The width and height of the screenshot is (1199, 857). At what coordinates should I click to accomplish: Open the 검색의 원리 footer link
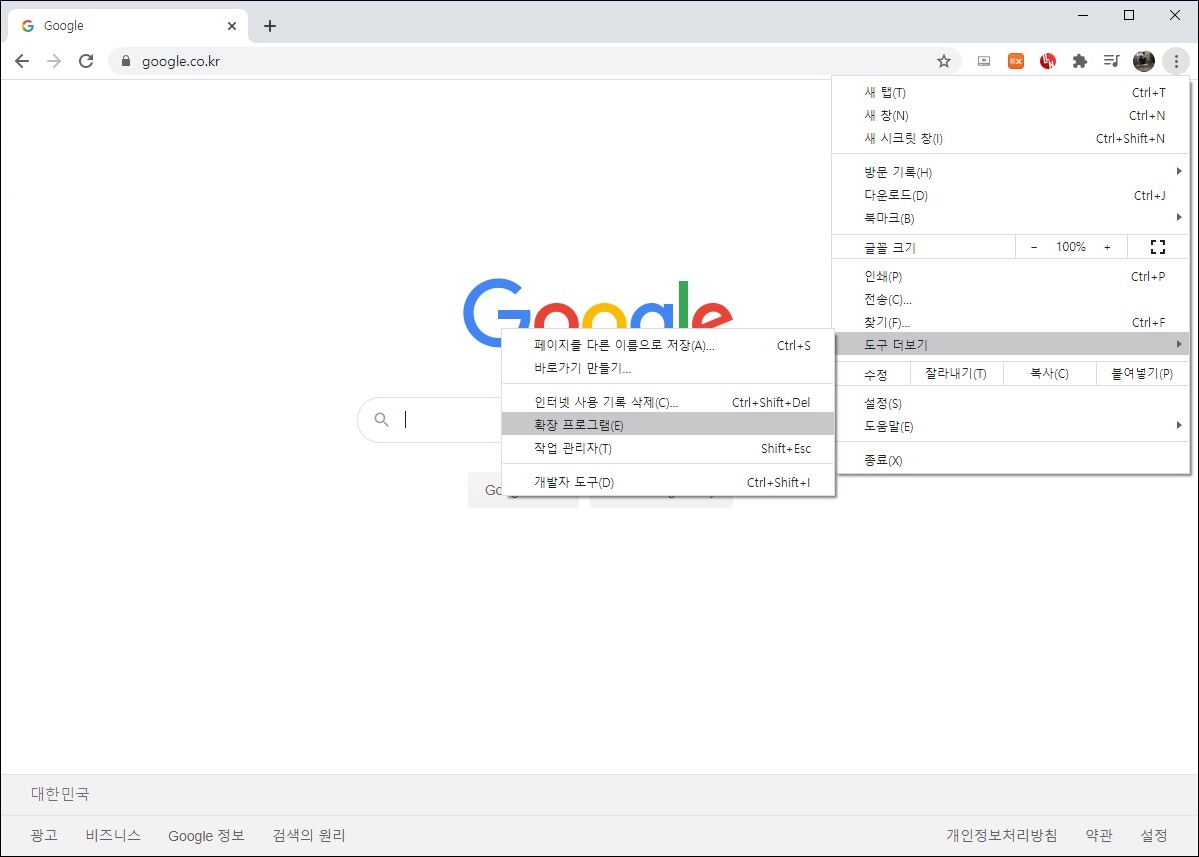pyautogui.click(x=309, y=835)
